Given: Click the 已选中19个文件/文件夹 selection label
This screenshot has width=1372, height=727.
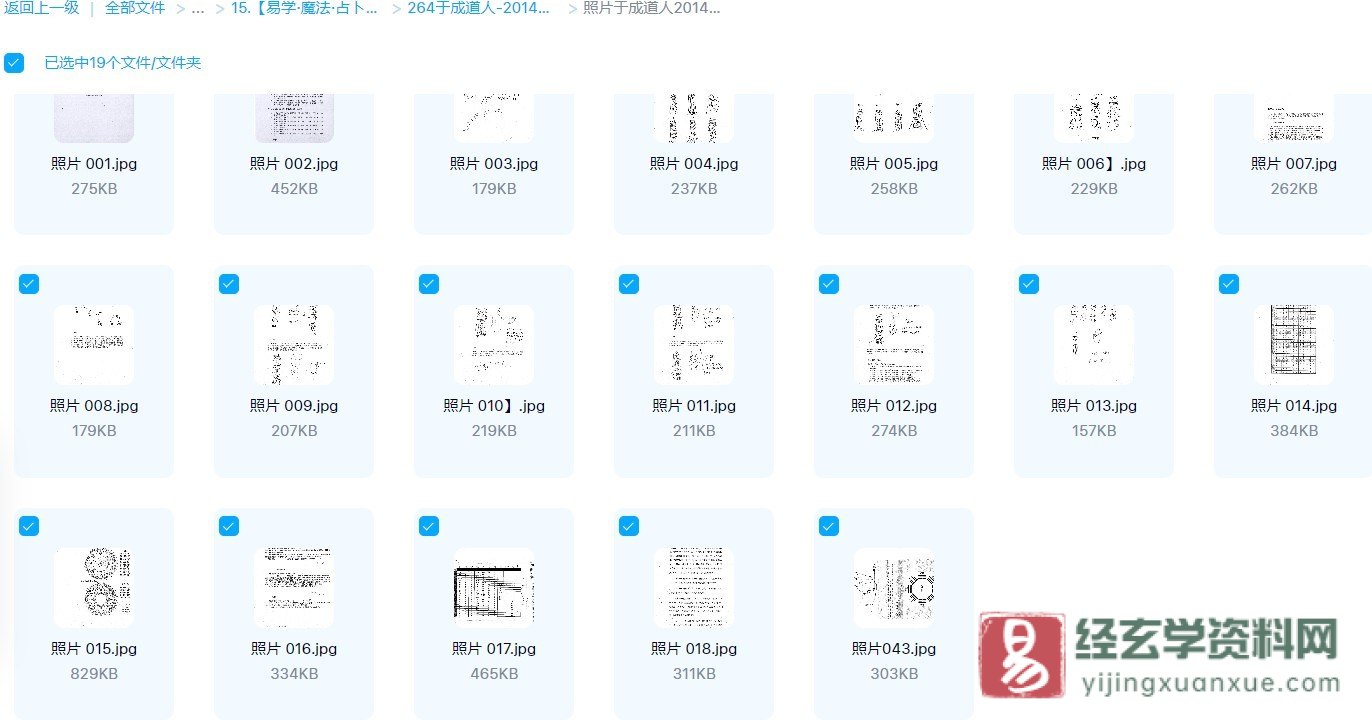Looking at the screenshot, I should click(123, 63).
